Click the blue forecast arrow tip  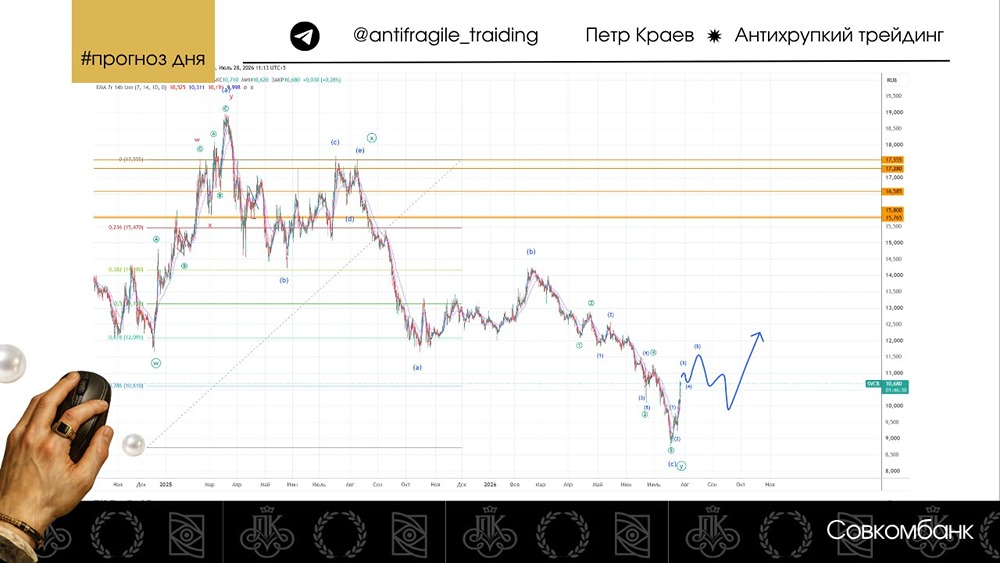[x=759, y=335]
